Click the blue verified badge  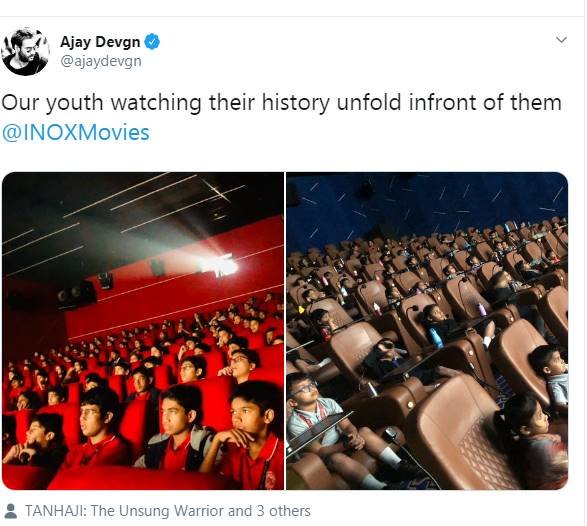[x=152, y=42]
